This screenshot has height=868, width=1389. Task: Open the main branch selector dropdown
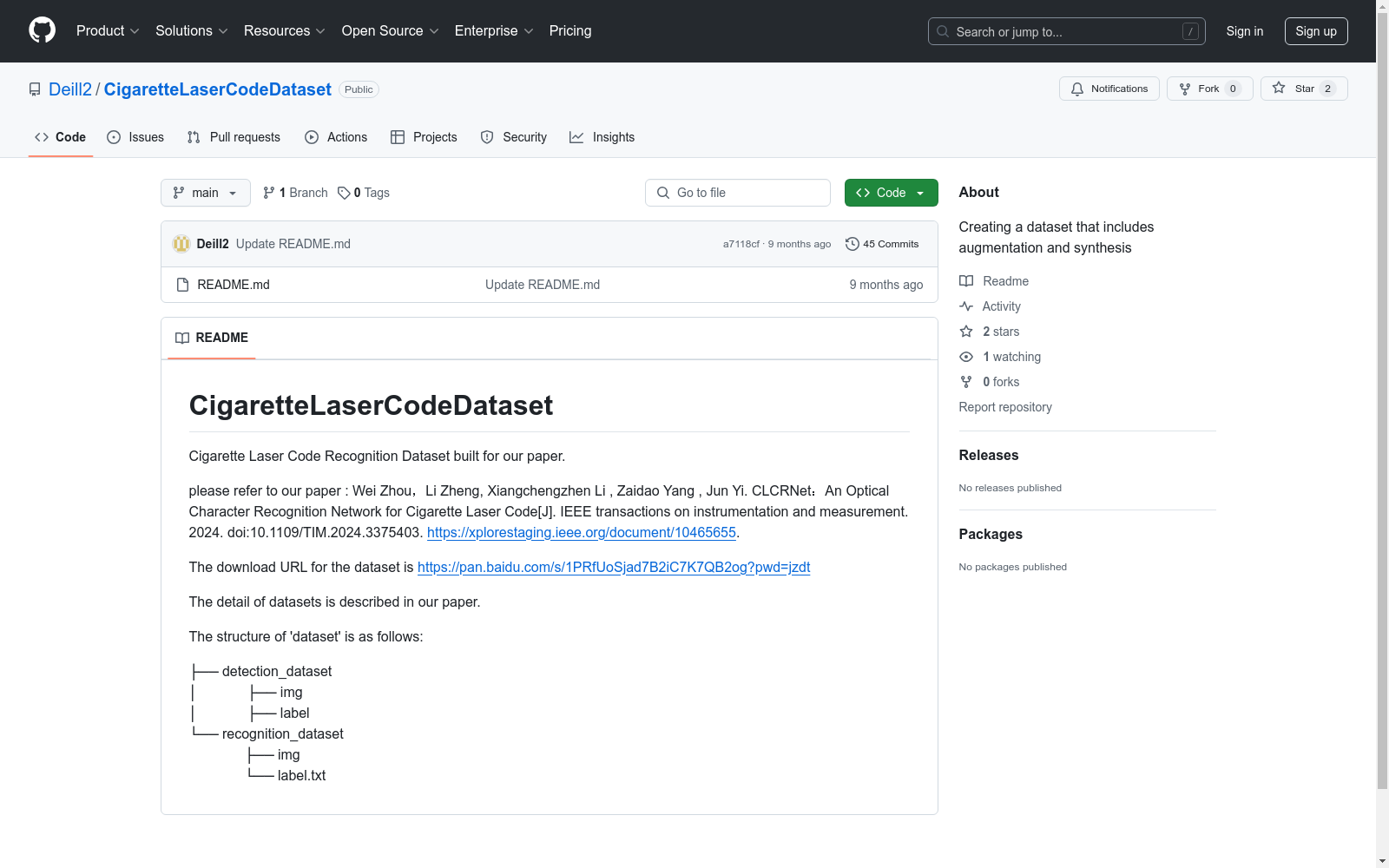tap(206, 193)
